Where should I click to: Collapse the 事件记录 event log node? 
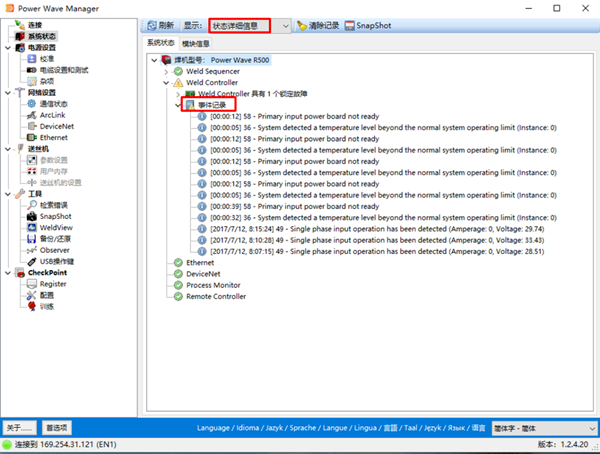click(178, 105)
